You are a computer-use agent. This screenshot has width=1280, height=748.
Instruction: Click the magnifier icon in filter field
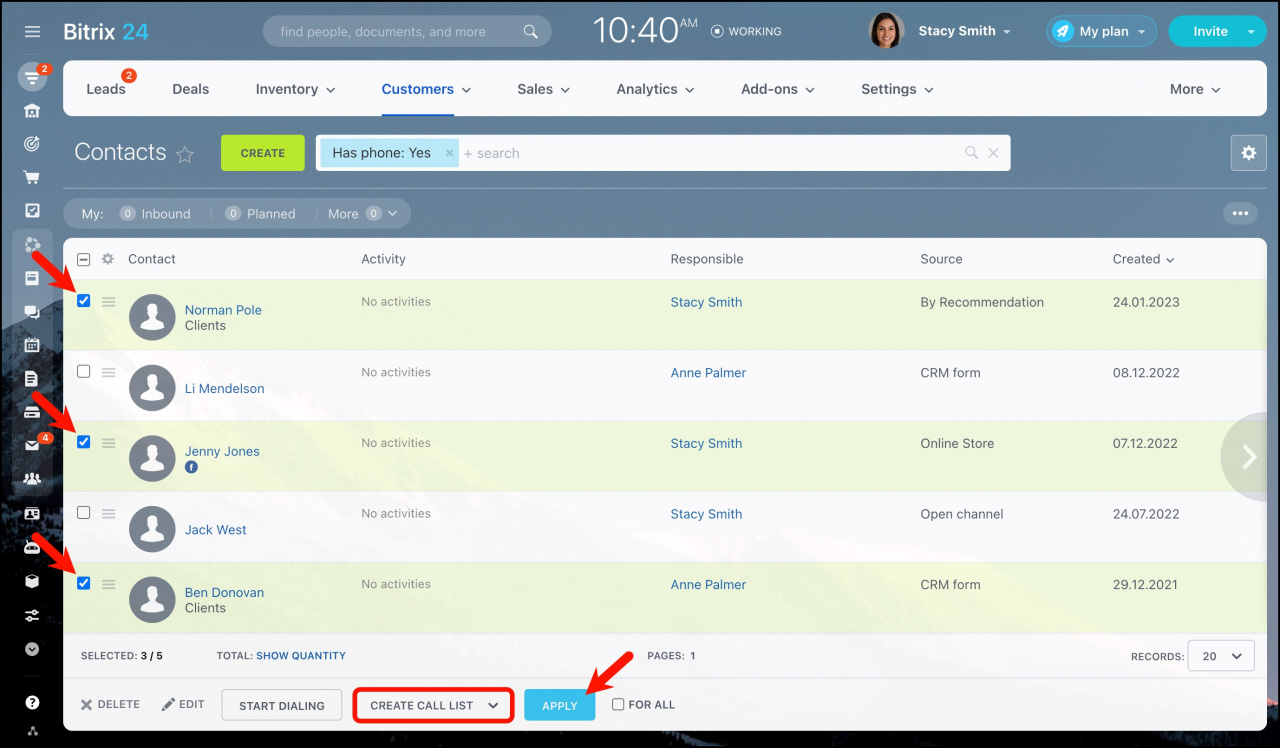[x=971, y=153]
